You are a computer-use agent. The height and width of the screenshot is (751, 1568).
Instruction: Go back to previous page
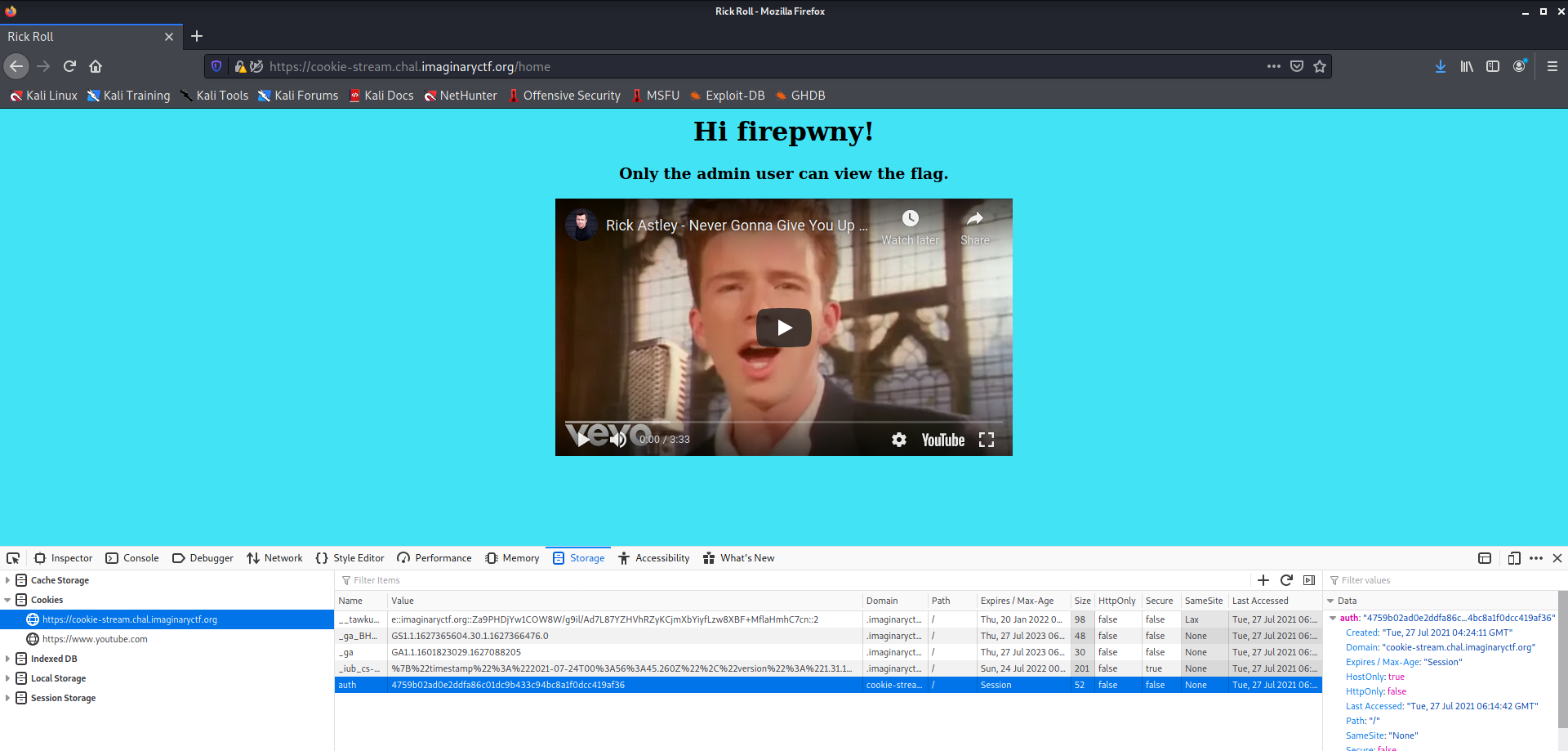point(16,66)
